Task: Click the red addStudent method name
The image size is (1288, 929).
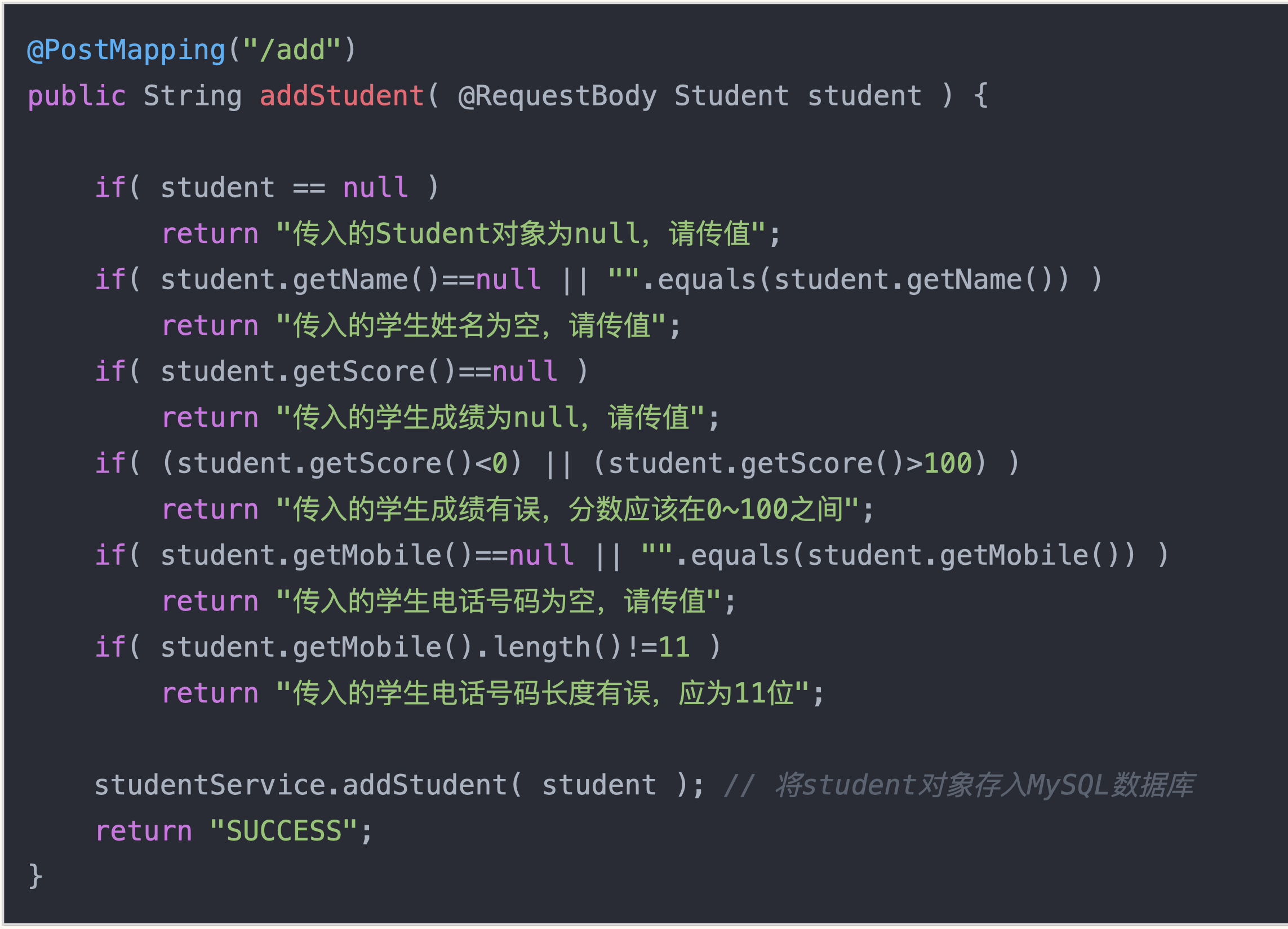Action: pos(341,96)
